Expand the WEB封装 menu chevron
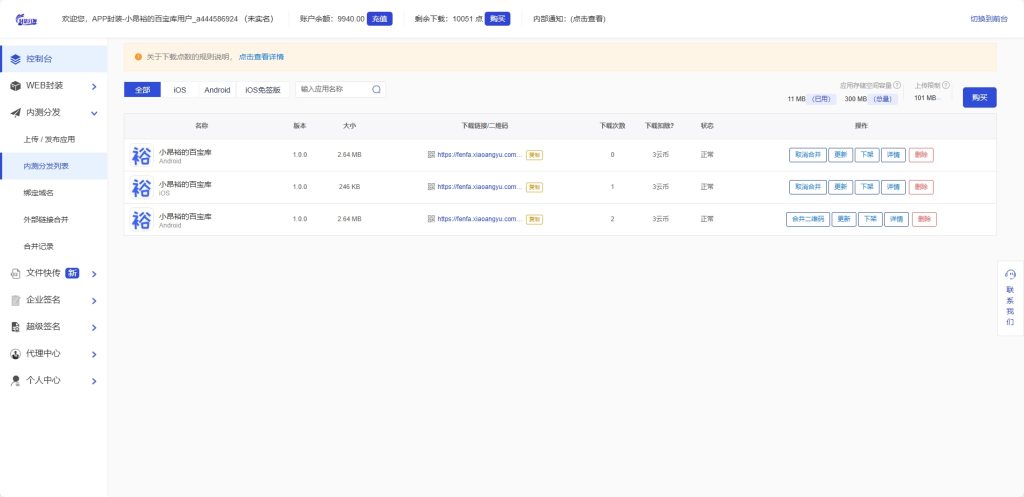This screenshot has width=1024, height=497. click(94, 87)
